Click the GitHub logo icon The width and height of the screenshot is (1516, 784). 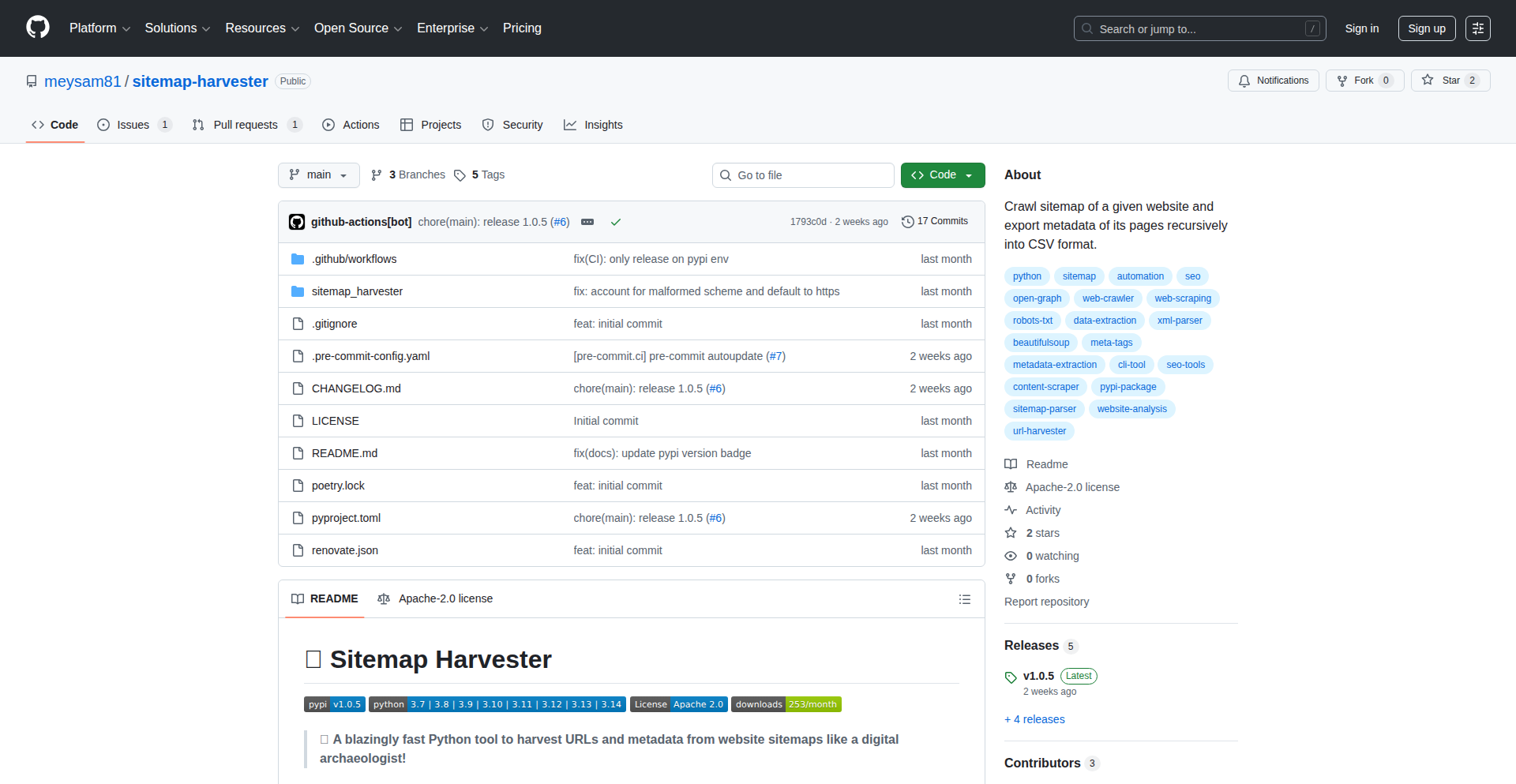(38, 28)
